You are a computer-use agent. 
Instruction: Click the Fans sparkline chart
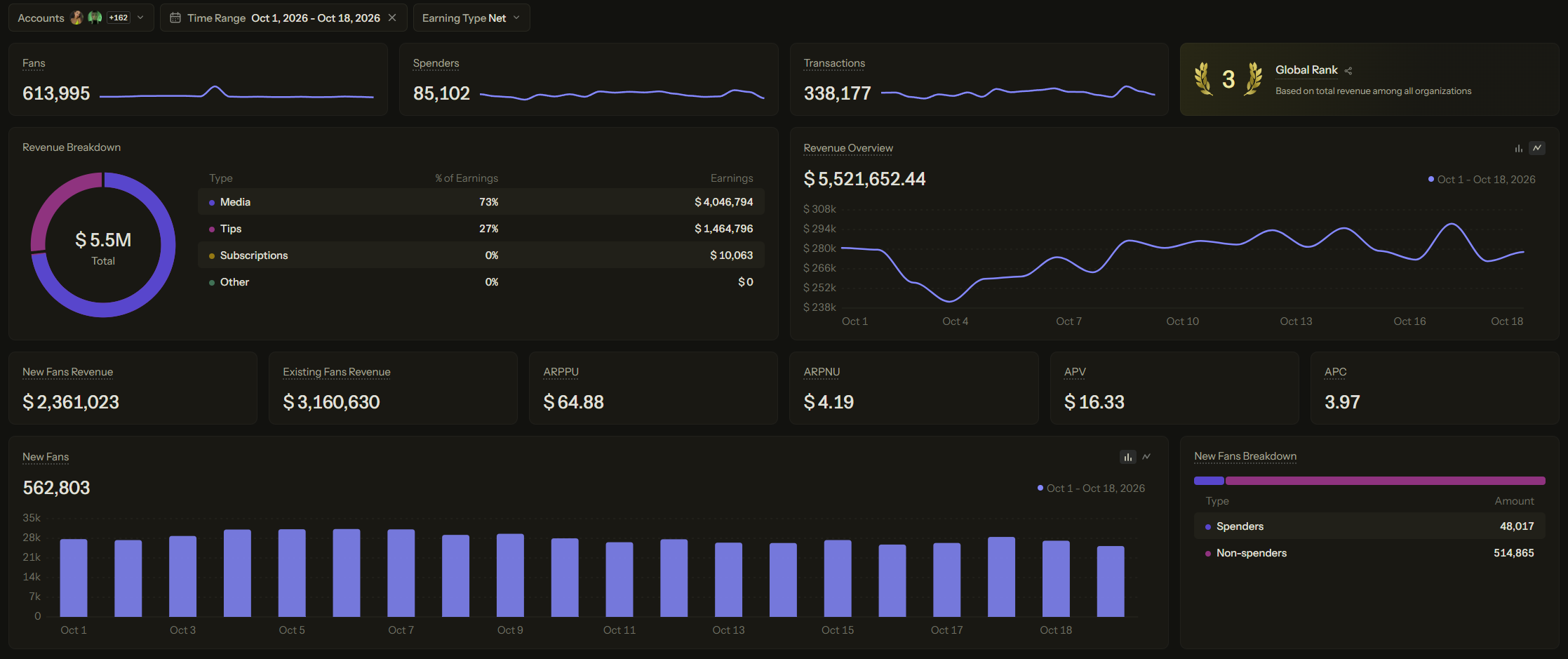tap(236, 93)
